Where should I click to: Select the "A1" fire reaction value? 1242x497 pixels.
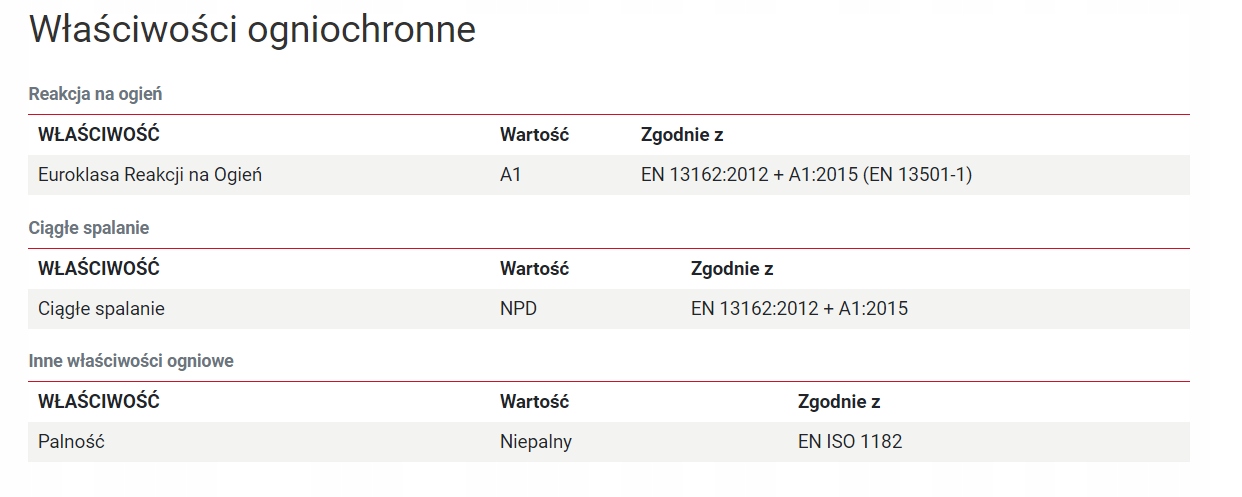click(x=511, y=175)
